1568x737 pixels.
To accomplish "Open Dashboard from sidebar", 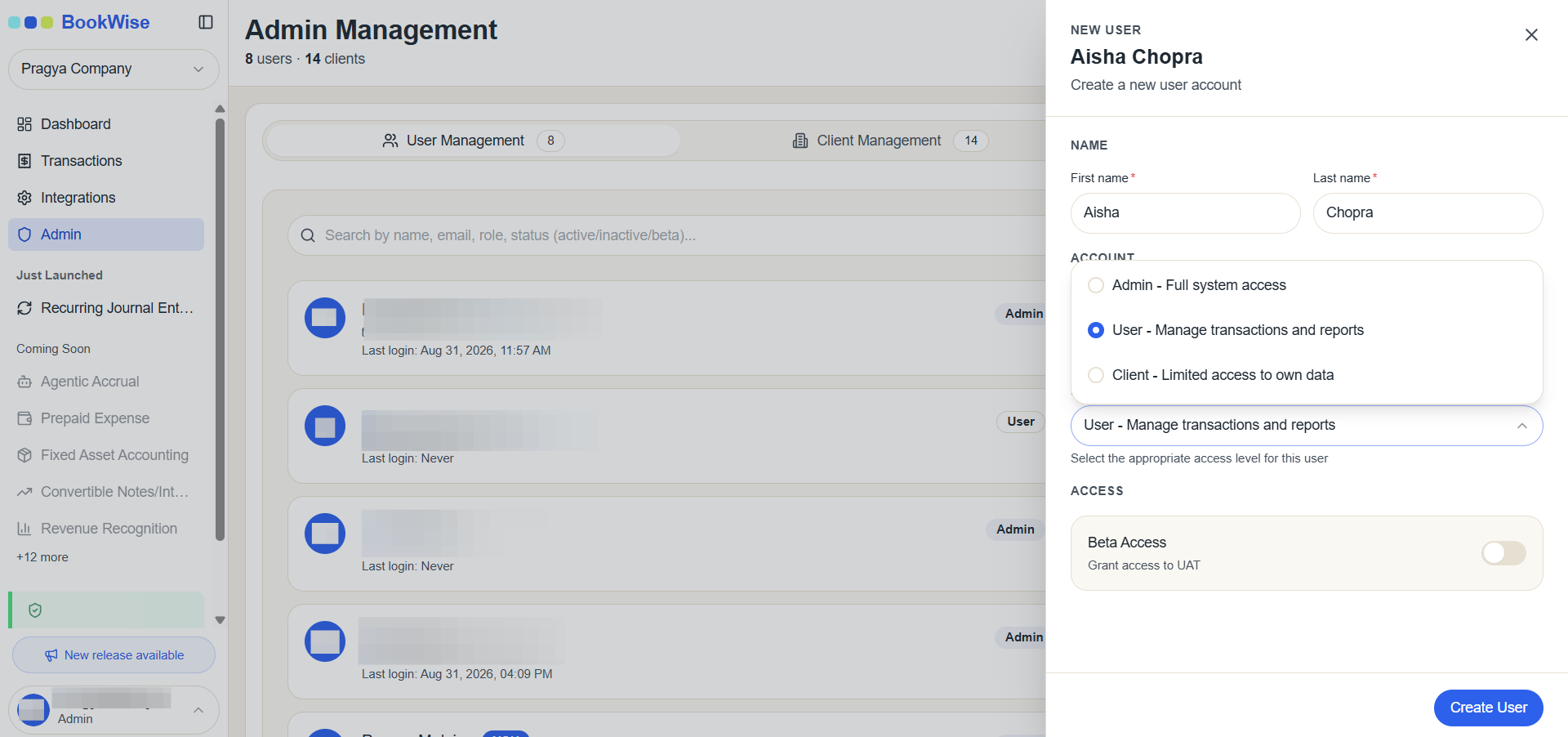I will (x=106, y=124).
